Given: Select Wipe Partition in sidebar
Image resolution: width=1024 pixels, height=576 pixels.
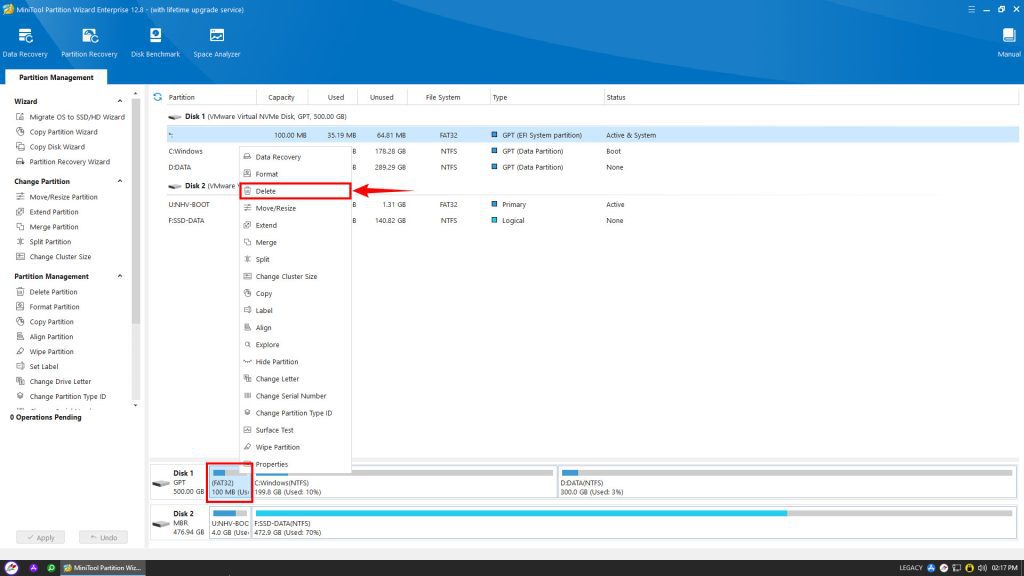Looking at the screenshot, I should pos(44,352).
